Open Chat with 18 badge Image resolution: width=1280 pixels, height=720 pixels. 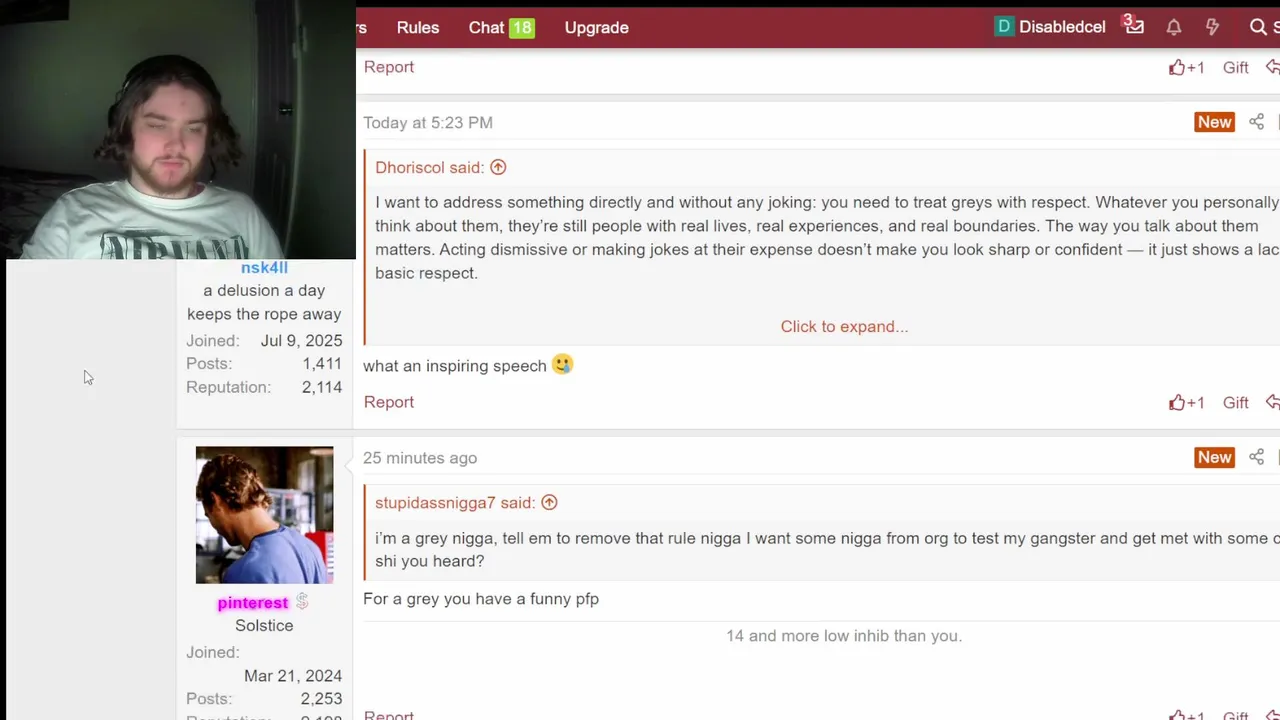tap(501, 27)
